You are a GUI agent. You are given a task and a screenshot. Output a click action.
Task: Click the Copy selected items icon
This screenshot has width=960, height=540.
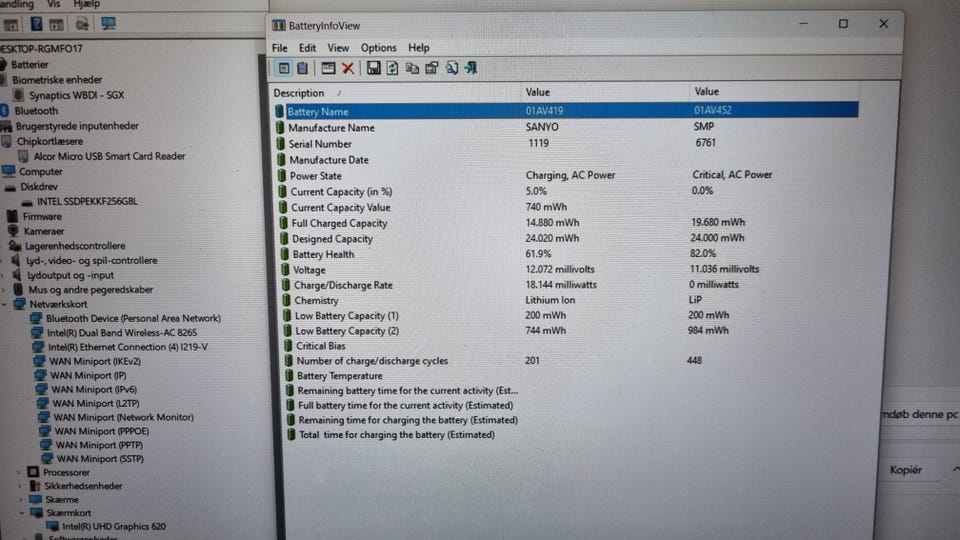pos(412,68)
